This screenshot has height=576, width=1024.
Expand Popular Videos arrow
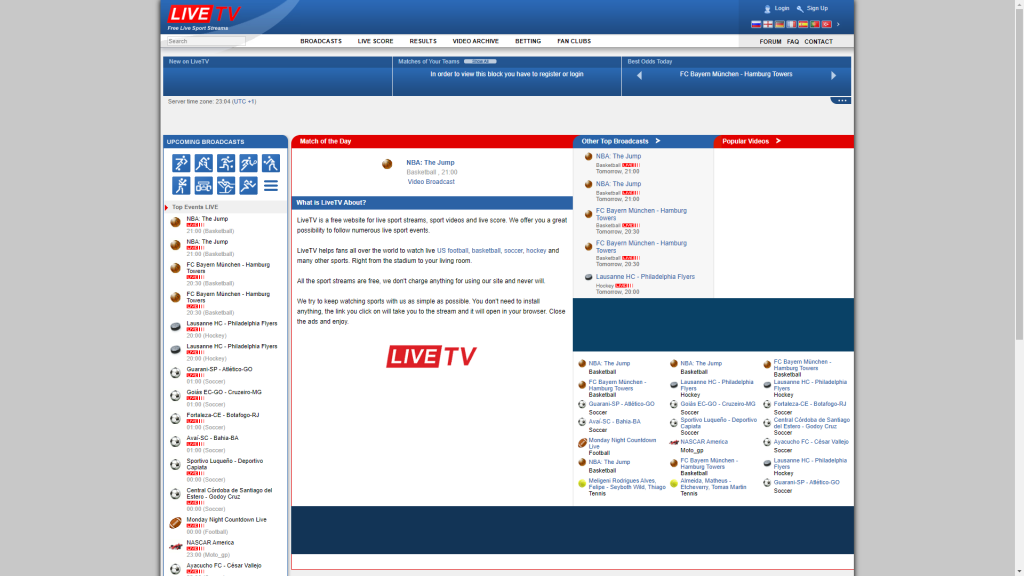click(x=778, y=141)
